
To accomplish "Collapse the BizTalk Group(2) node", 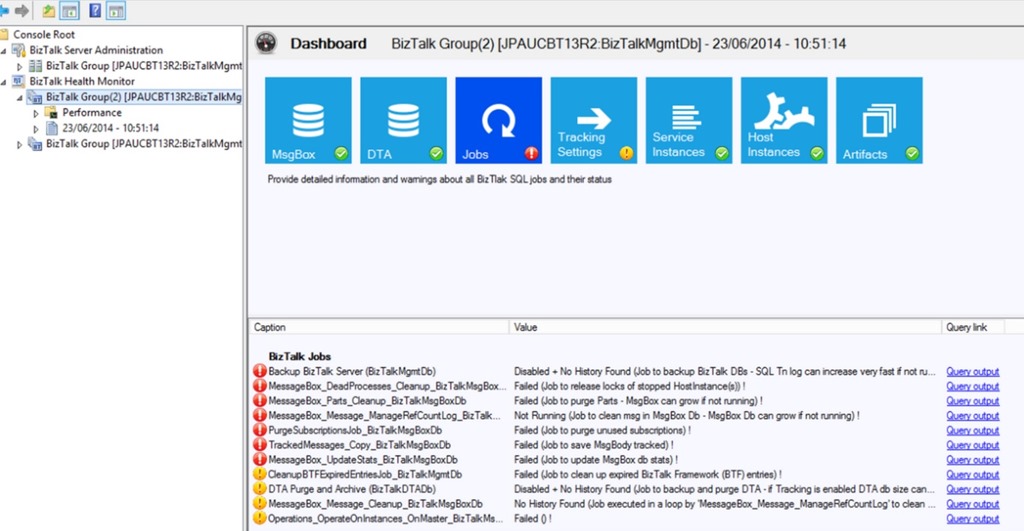I will [20, 98].
